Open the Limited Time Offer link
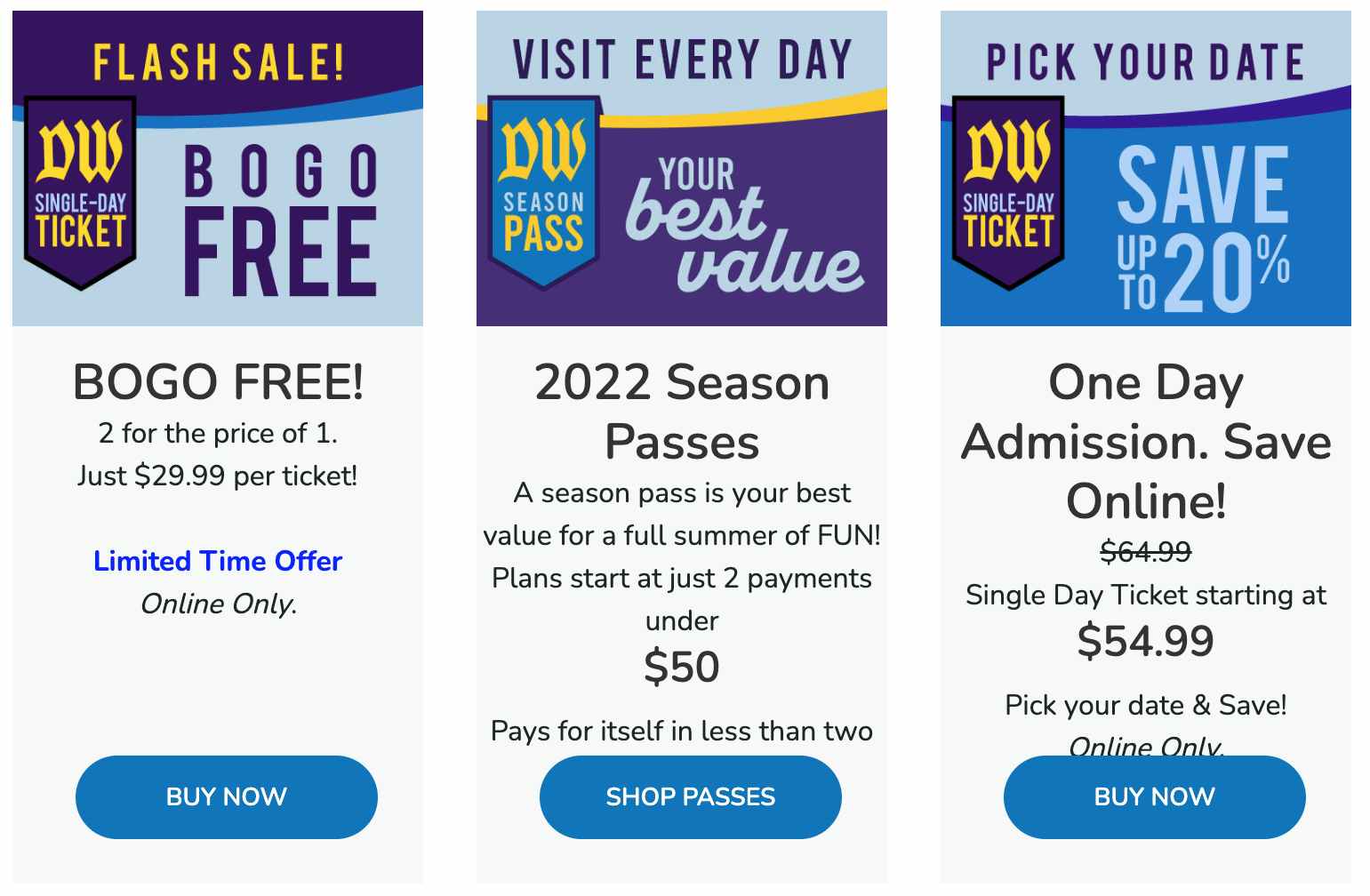 pos(216,562)
